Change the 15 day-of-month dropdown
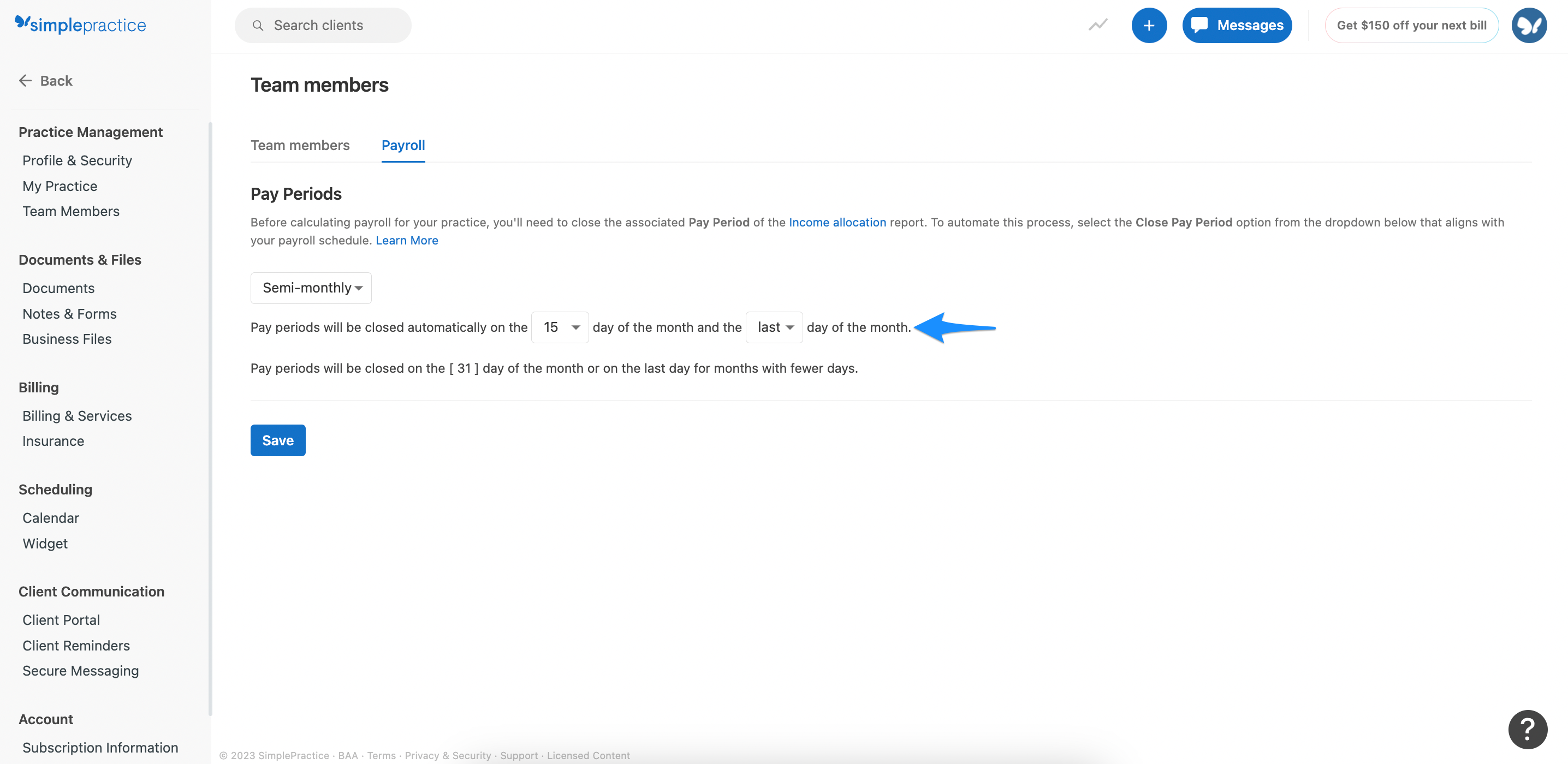 560,327
